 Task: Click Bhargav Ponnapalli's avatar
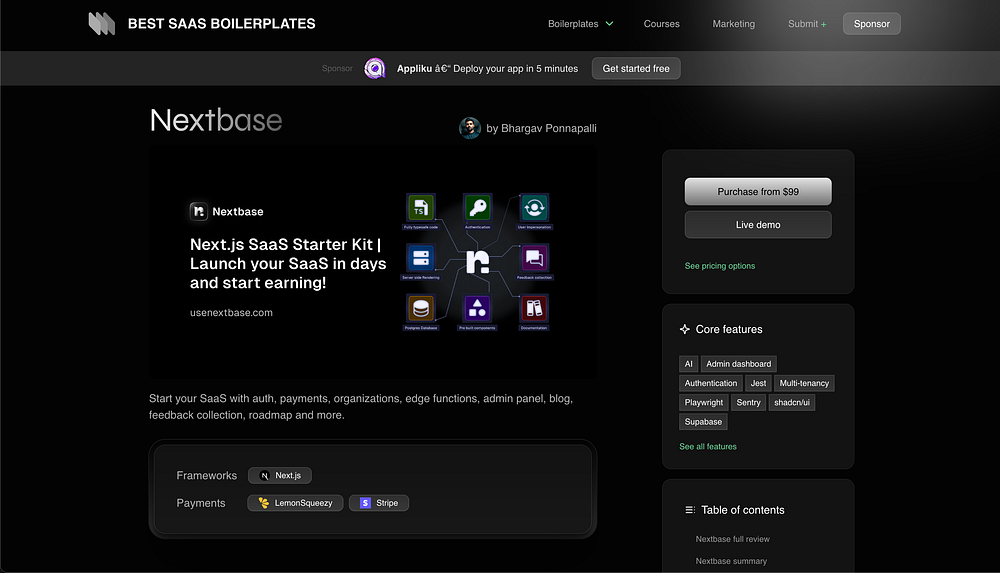click(x=470, y=128)
